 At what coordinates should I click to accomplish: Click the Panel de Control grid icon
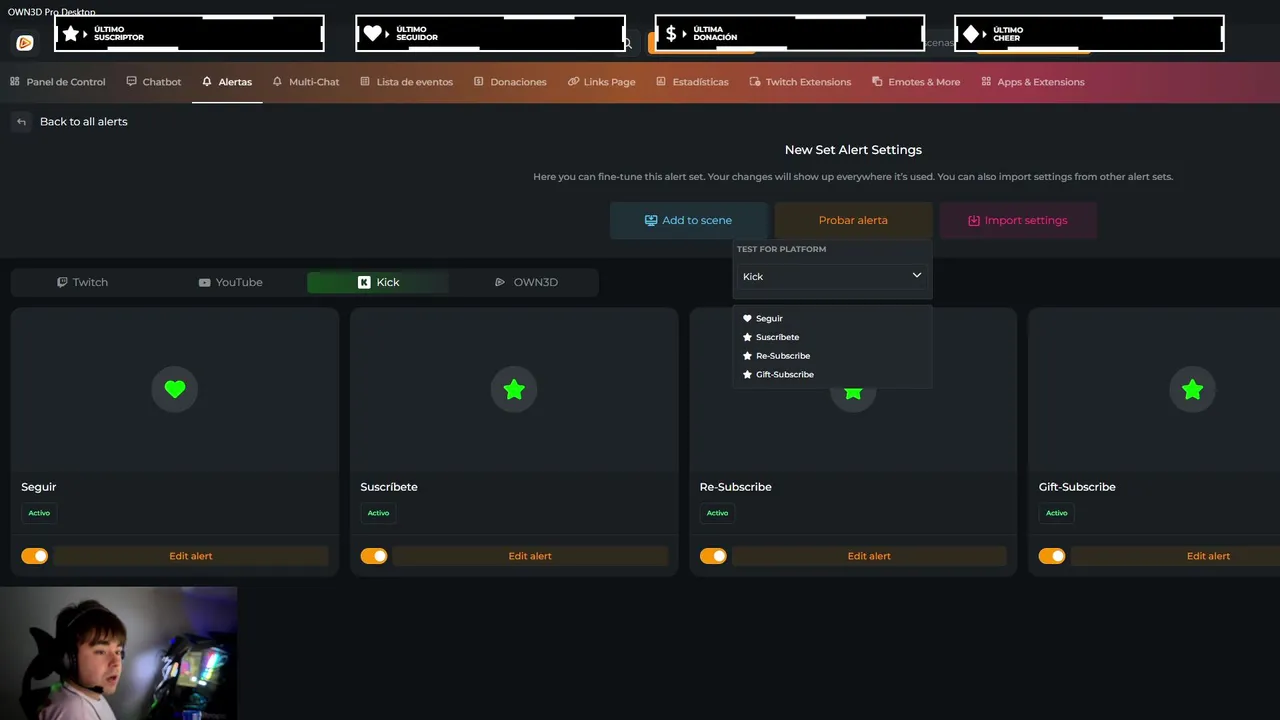[x=15, y=82]
